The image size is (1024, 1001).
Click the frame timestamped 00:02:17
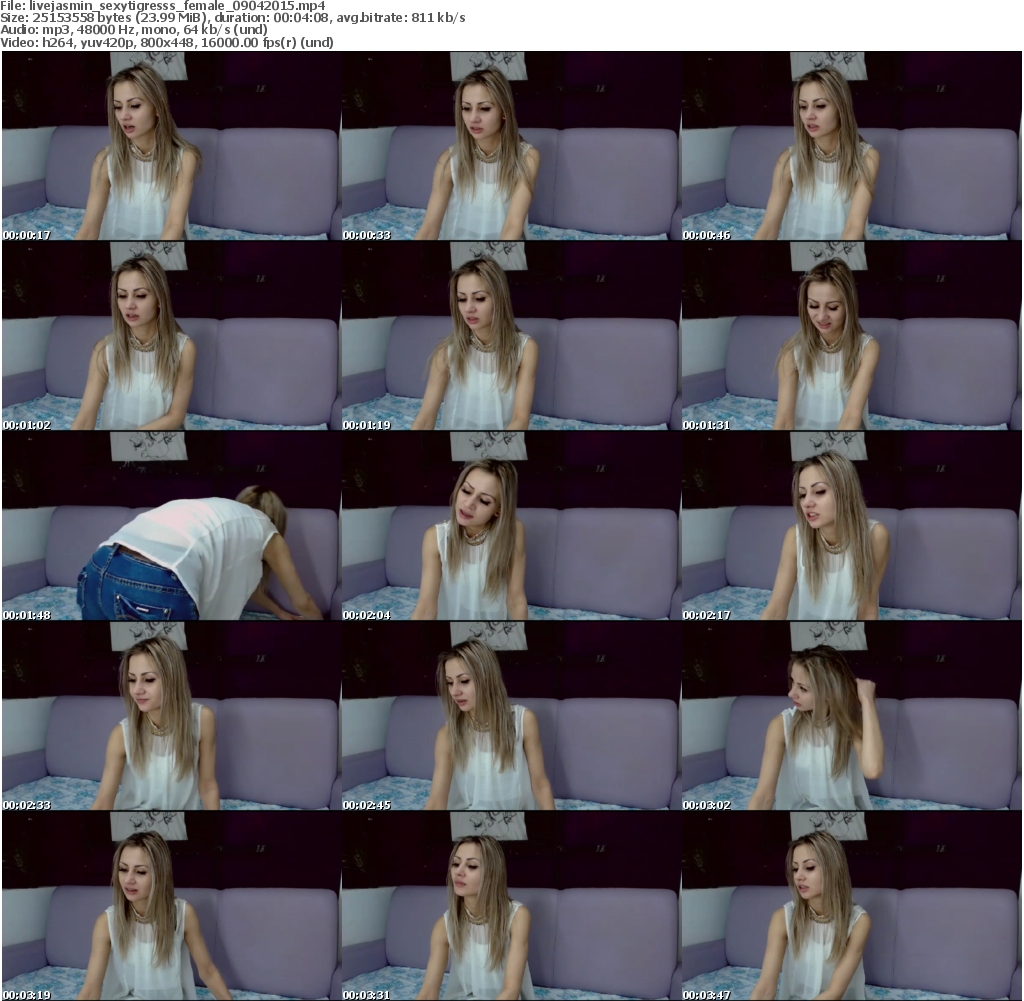tap(852, 526)
